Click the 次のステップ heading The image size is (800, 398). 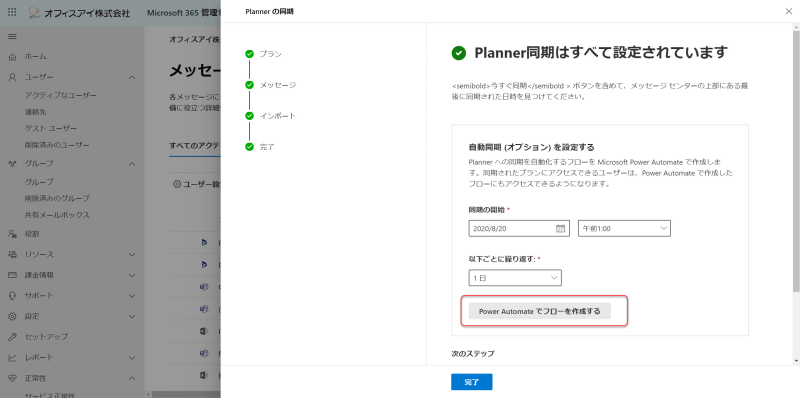(473, 353)
